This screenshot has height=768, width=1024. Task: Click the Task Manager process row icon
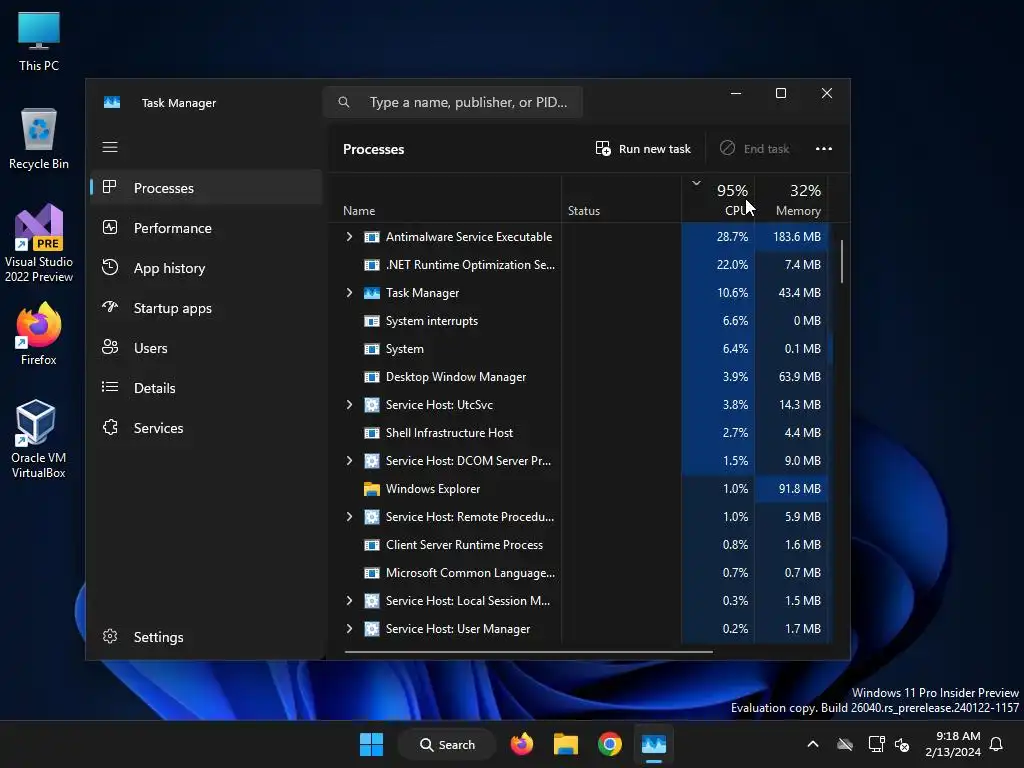(372, 293)
